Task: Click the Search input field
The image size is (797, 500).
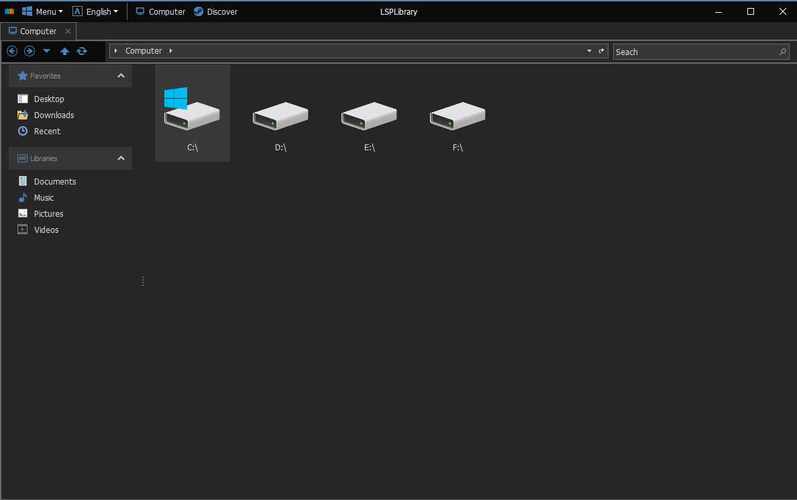Action: [x=694, y=52]
